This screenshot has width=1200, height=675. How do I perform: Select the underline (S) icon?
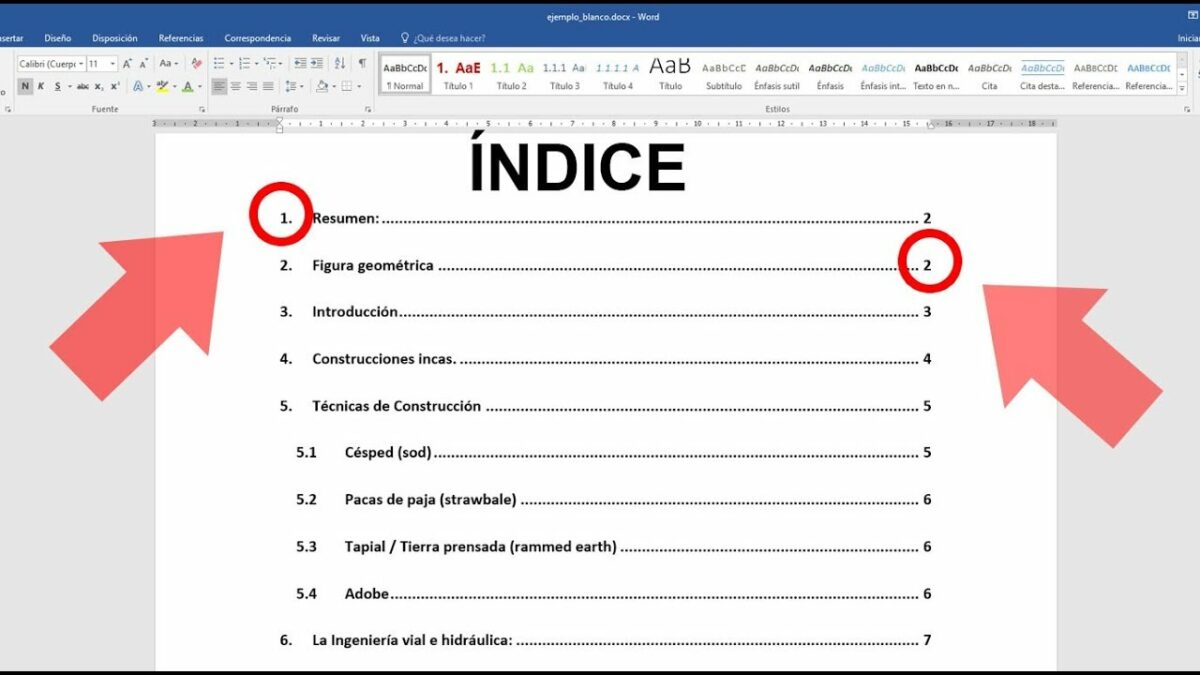[57, 85]
